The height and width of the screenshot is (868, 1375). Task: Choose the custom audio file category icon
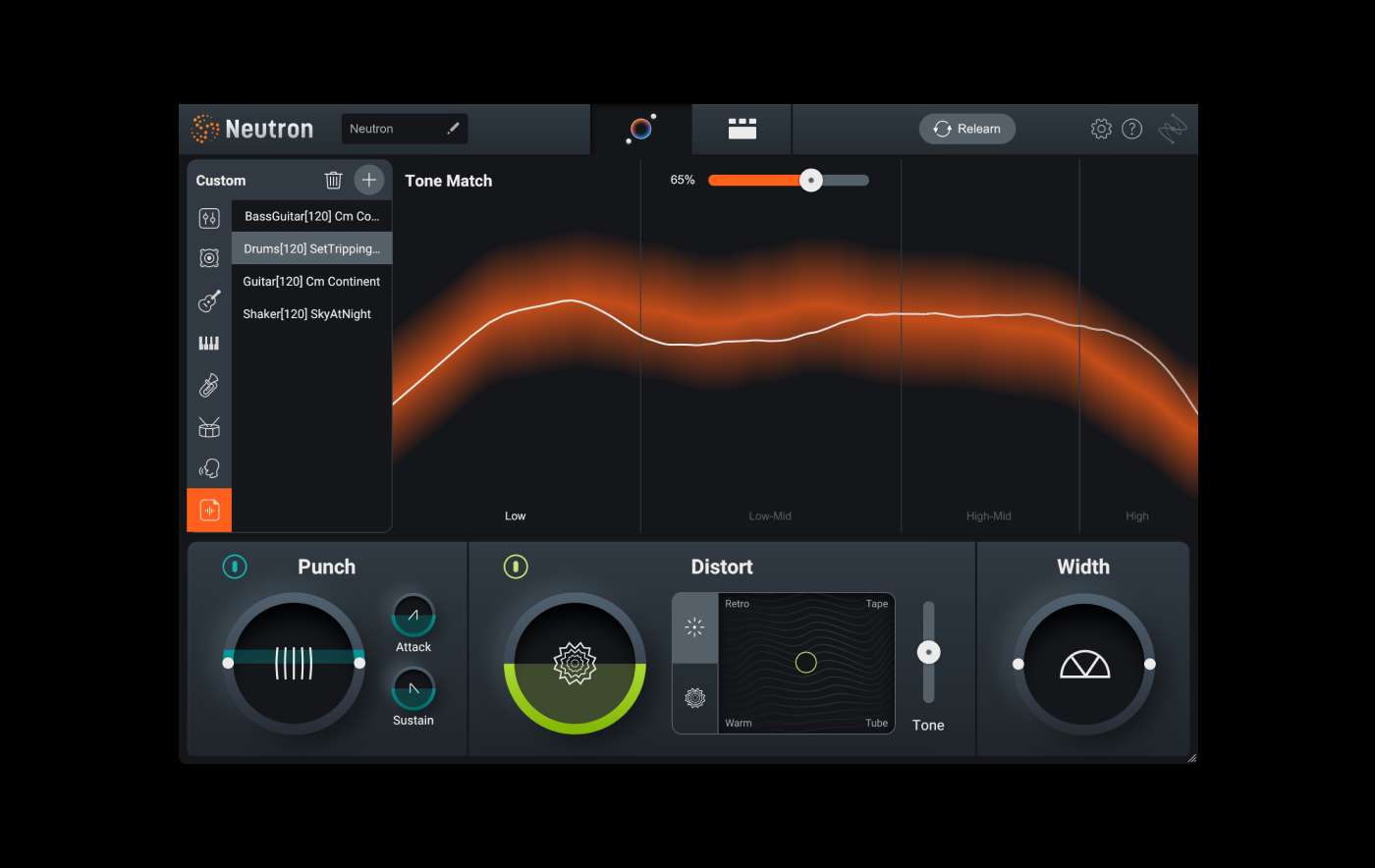tap(209, 510)
